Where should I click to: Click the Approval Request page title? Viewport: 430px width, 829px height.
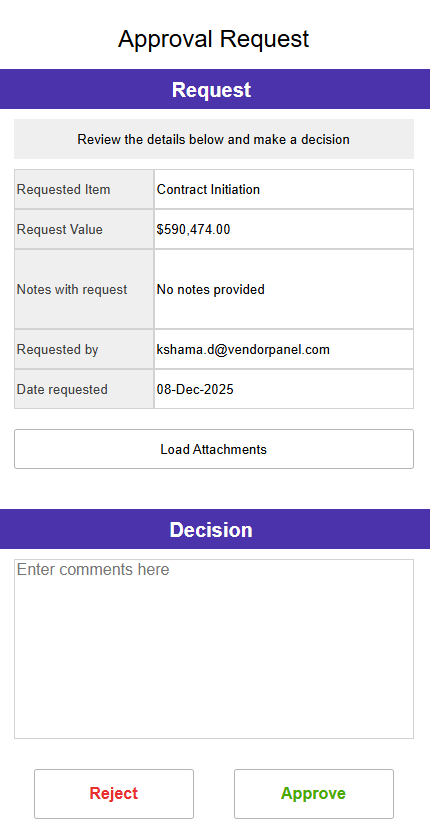click(214, 39)
